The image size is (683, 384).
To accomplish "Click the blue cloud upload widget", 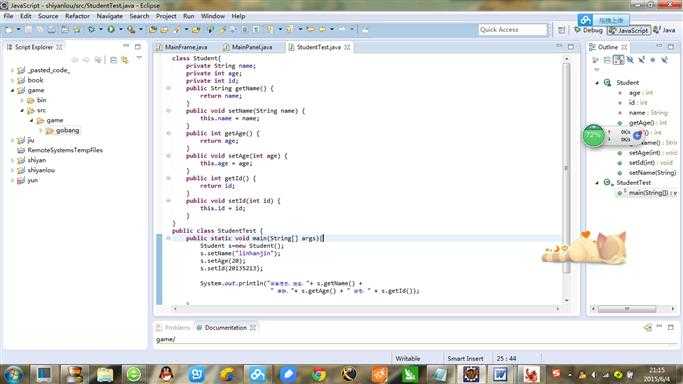I will (603, 20).
